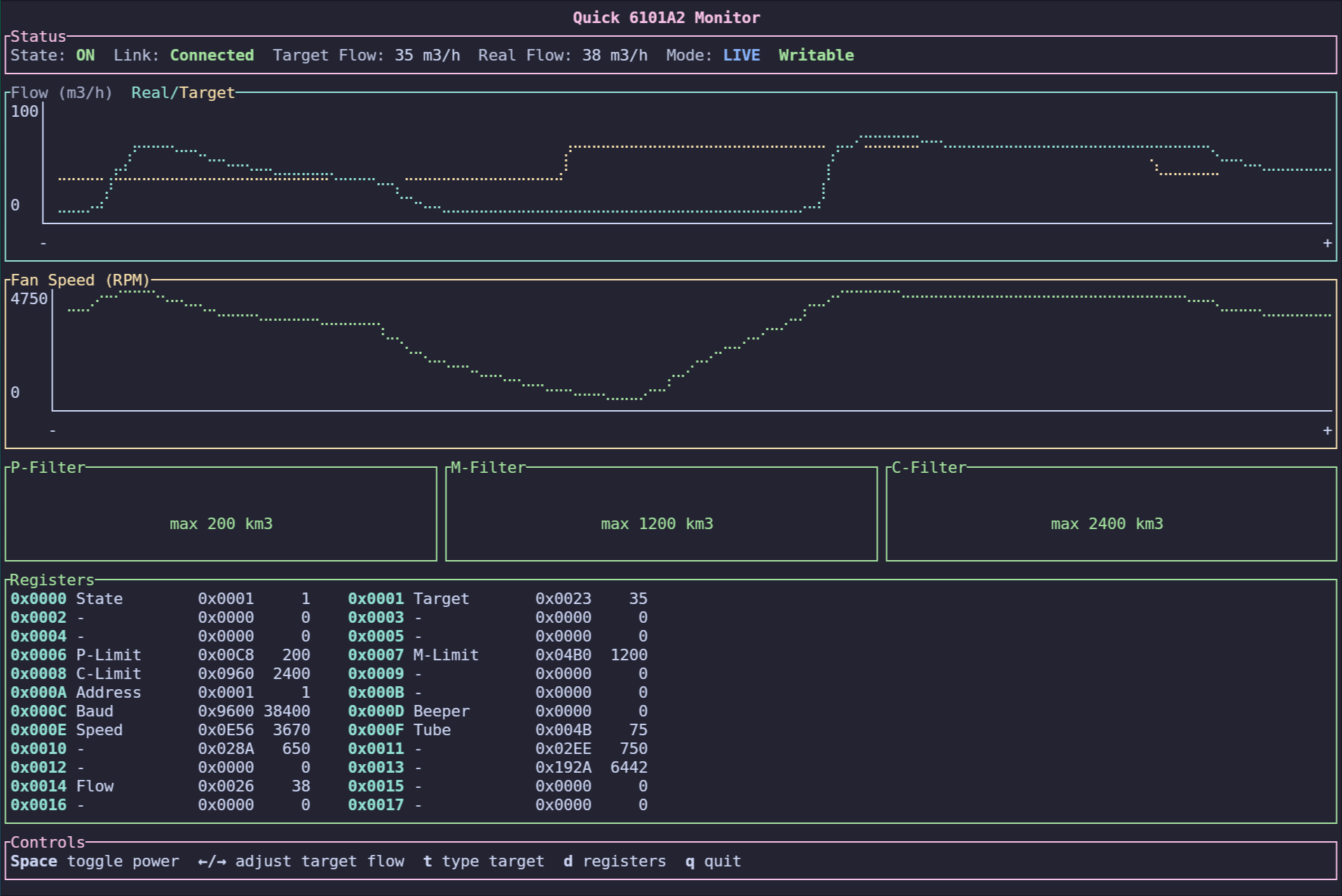Image resolution: width=1342 pixels, height=896 pixels.
Task: Click the ON state indicator
Action: [85, 56]
